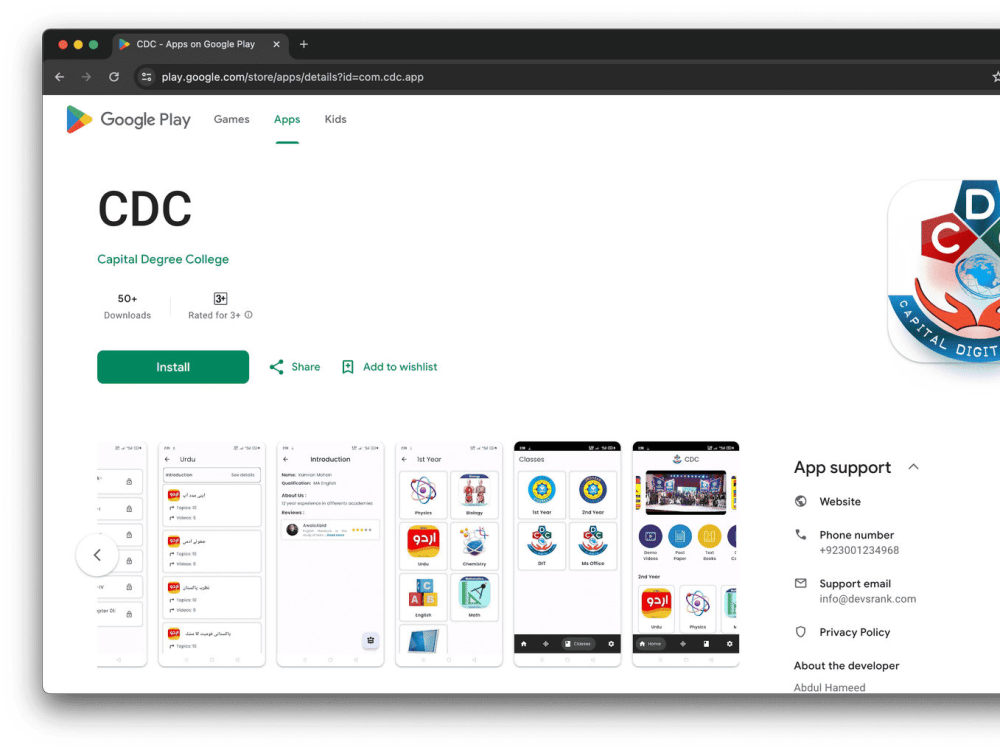Click the email info@devsrank.com

[x=867, y=598]
